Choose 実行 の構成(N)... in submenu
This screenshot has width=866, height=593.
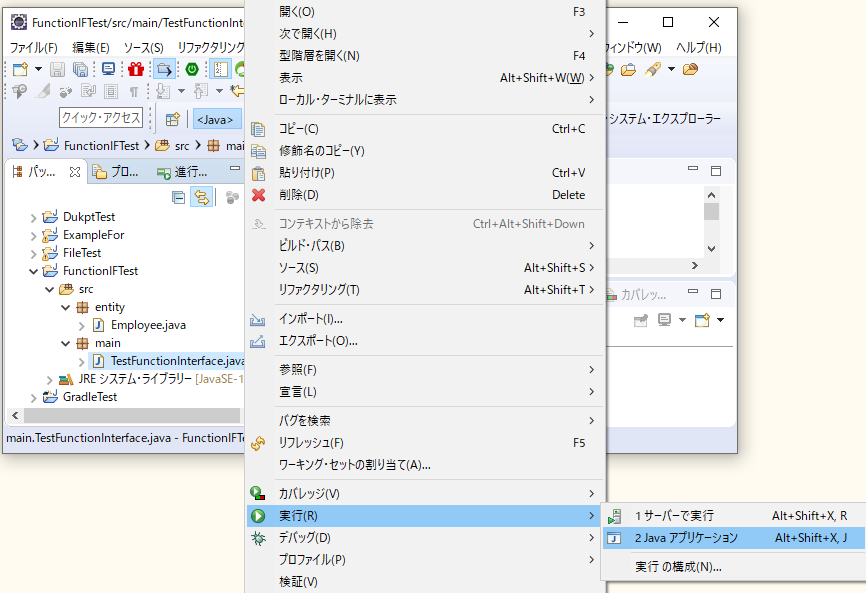[733, 567]
